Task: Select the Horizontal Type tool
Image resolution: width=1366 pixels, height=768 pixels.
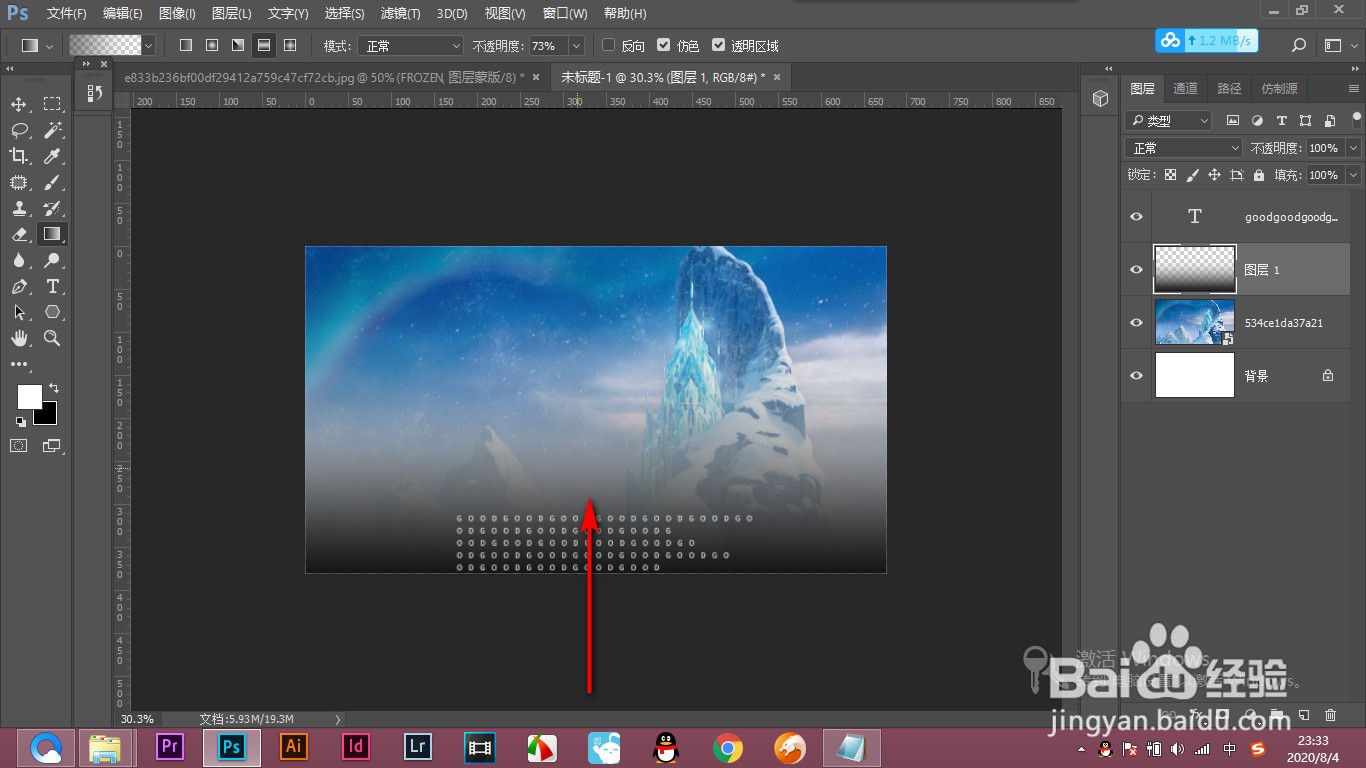Action: coord(52,286)
